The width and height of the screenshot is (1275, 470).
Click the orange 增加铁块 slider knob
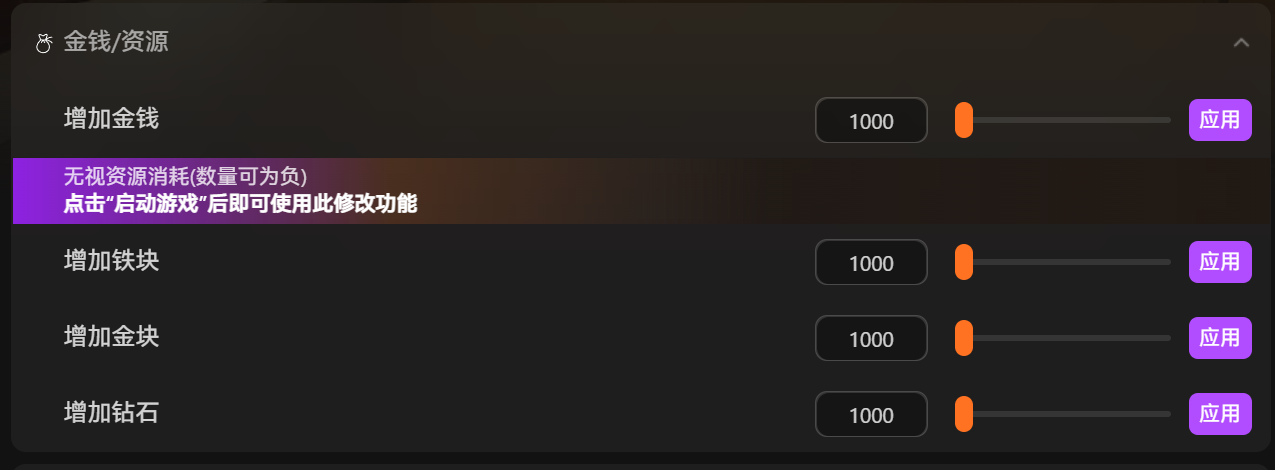click(x=964, y=262)
